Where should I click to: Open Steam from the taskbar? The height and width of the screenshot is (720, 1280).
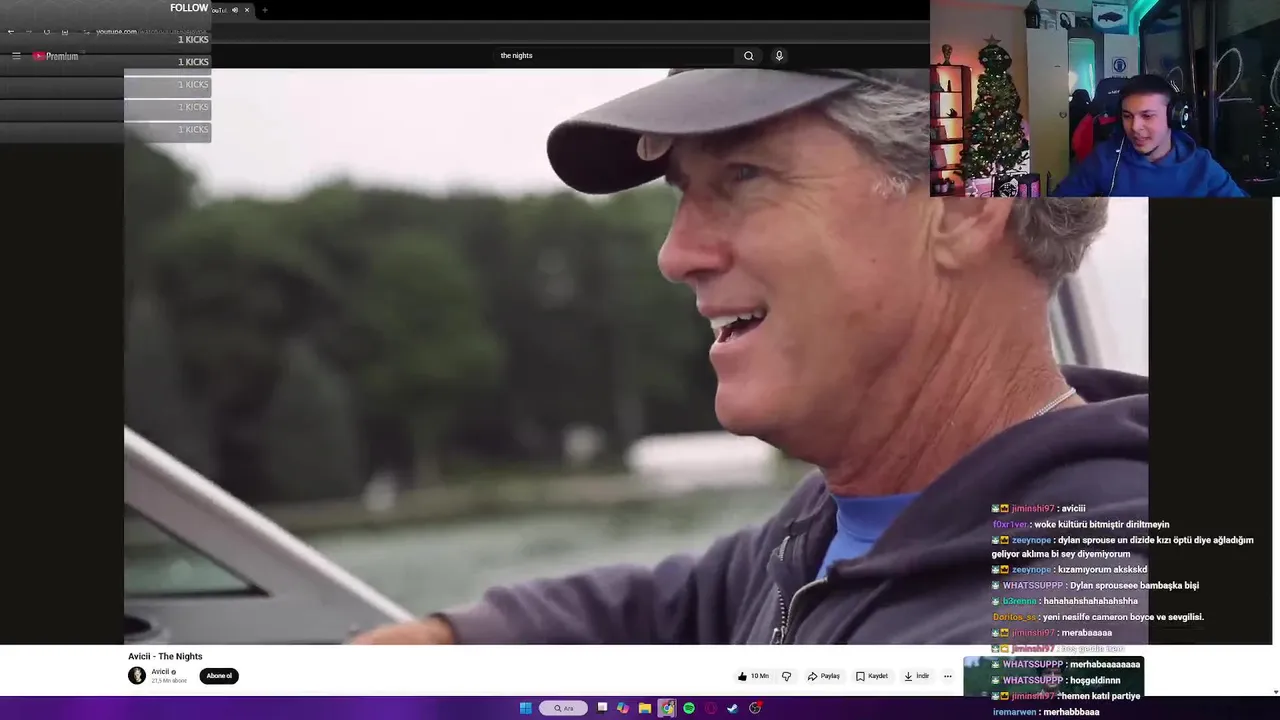(733, 708)
